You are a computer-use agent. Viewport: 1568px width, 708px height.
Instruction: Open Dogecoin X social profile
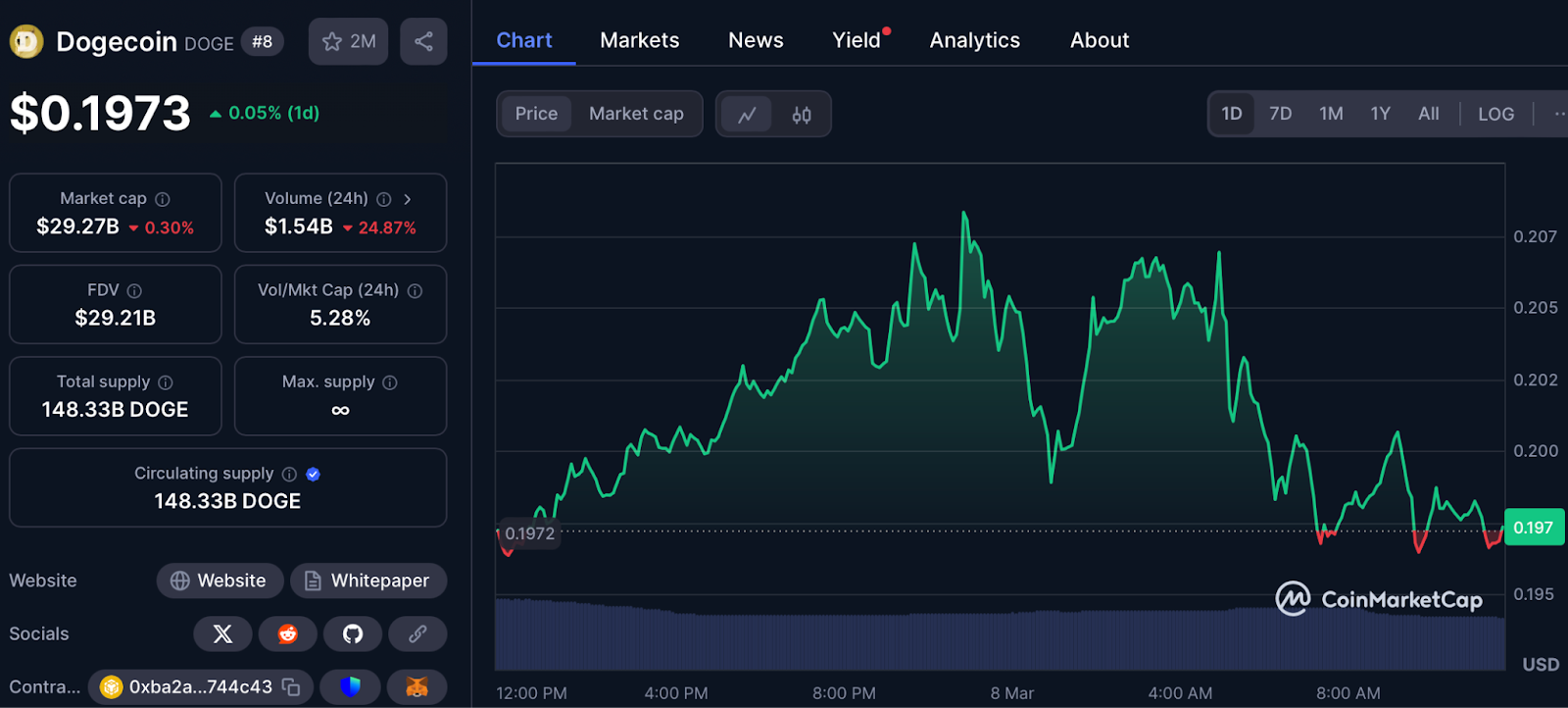[x=222, y=633]
